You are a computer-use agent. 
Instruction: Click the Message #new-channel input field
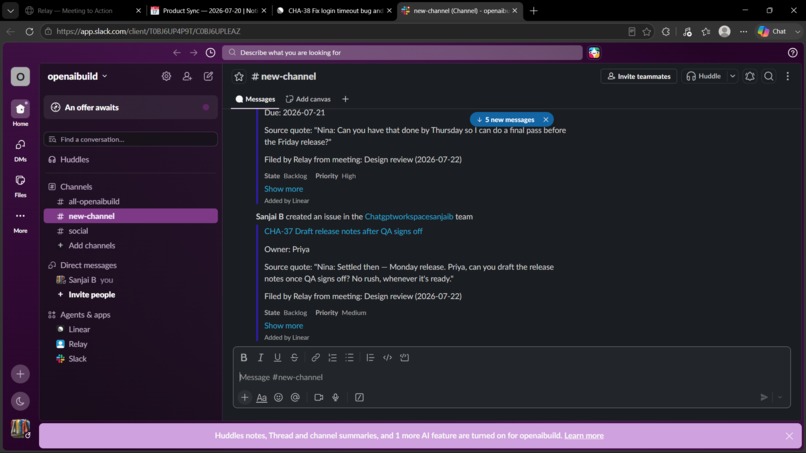[511, 377]
